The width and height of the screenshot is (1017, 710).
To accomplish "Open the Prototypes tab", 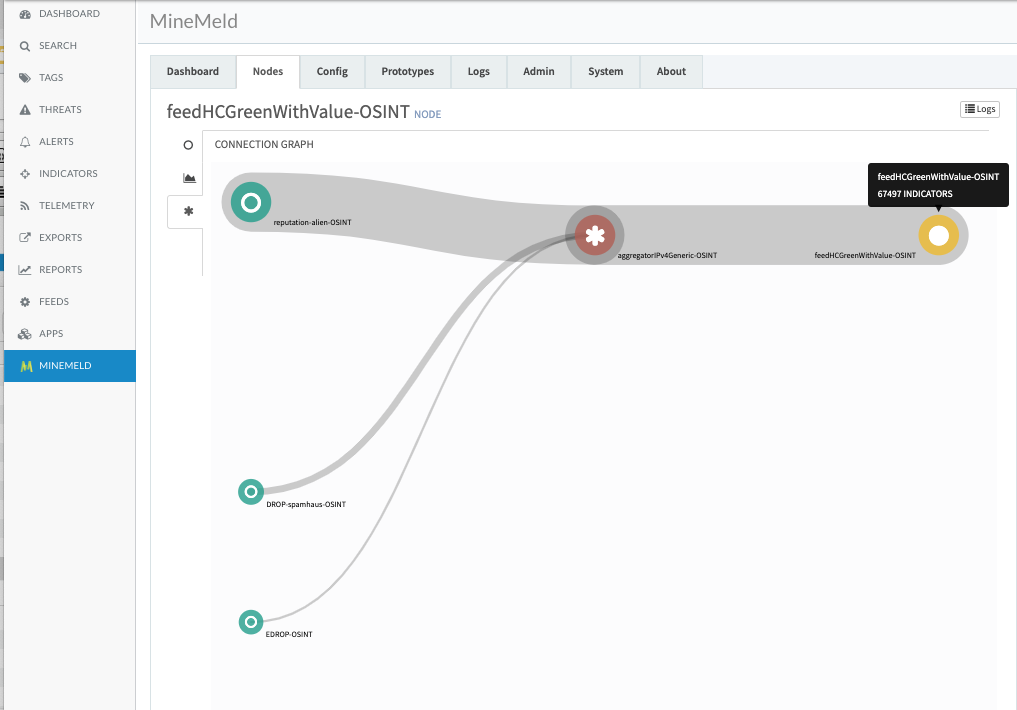I will pos(408,71).
